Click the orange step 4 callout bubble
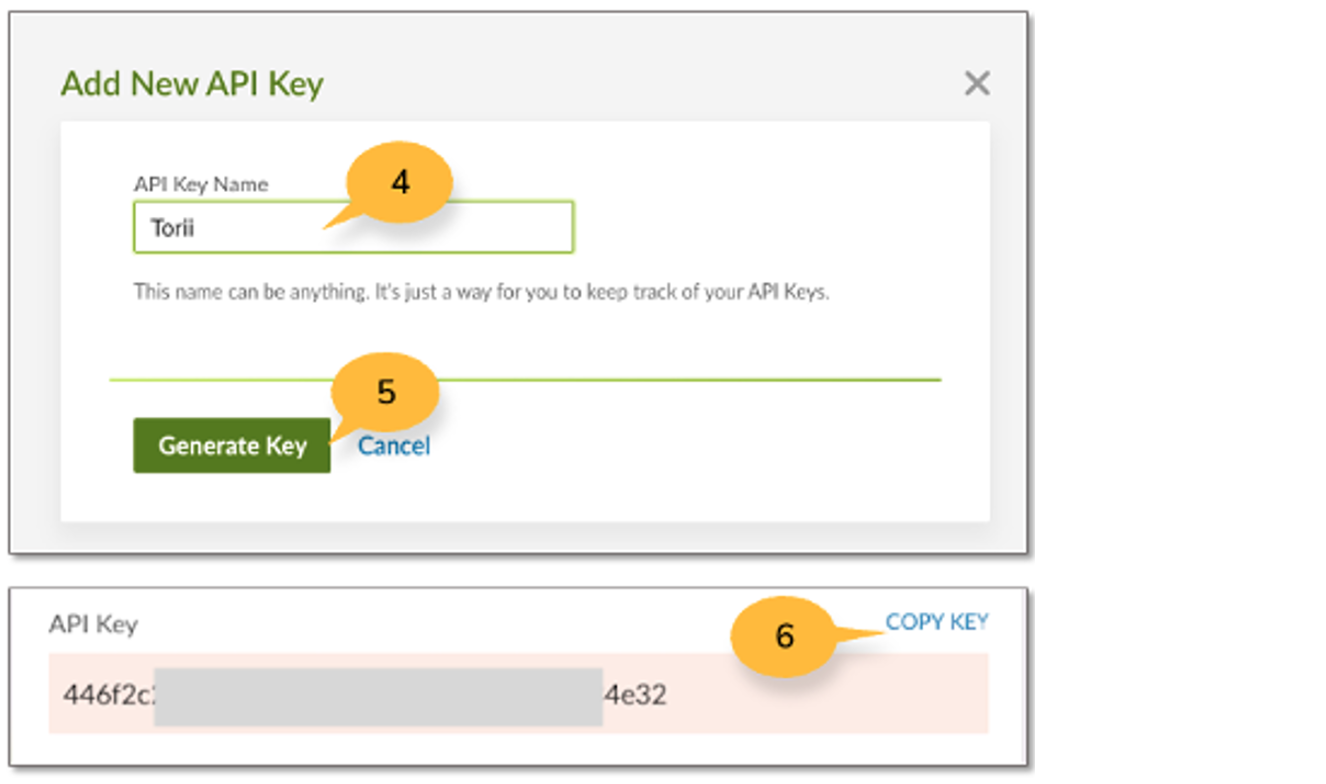 coord(400,183)
